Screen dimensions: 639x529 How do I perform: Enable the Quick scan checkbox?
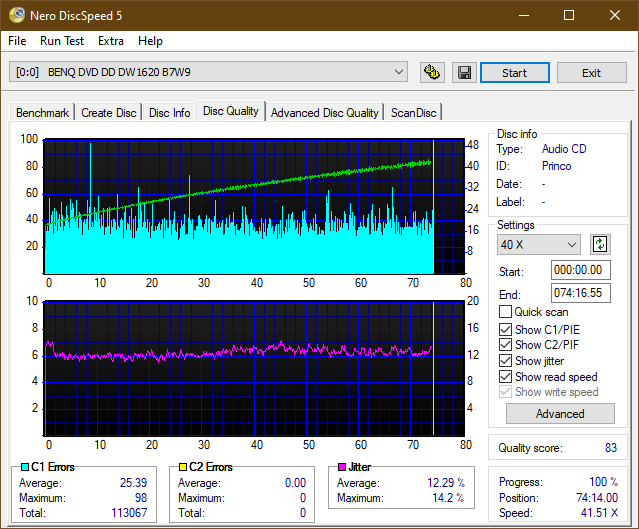(506, 312)
